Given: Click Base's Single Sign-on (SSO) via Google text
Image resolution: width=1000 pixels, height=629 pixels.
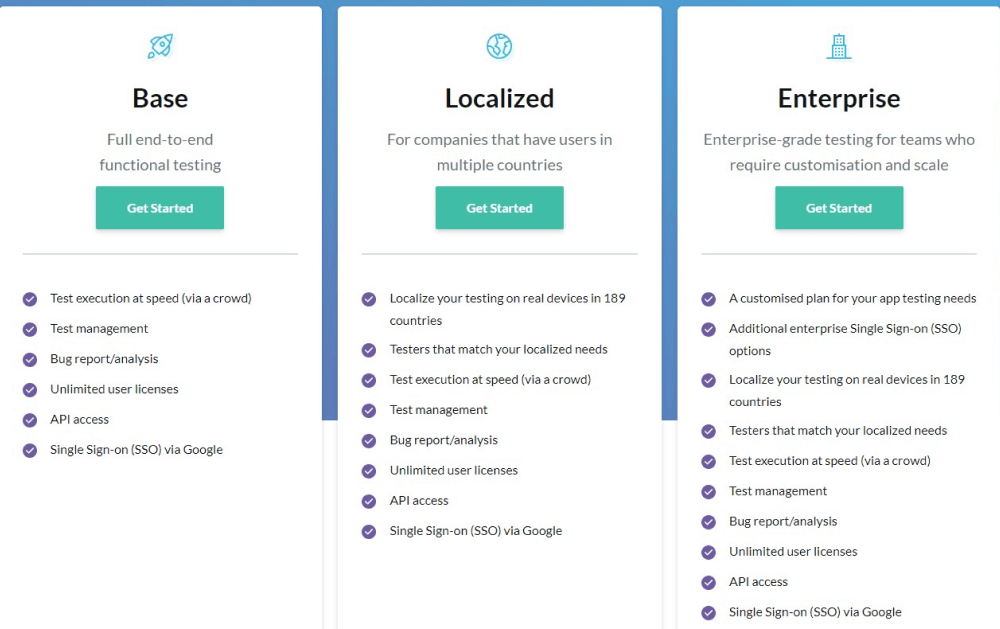Looking at the screenshot, I should pyautogui.click(x=136, y=450).
